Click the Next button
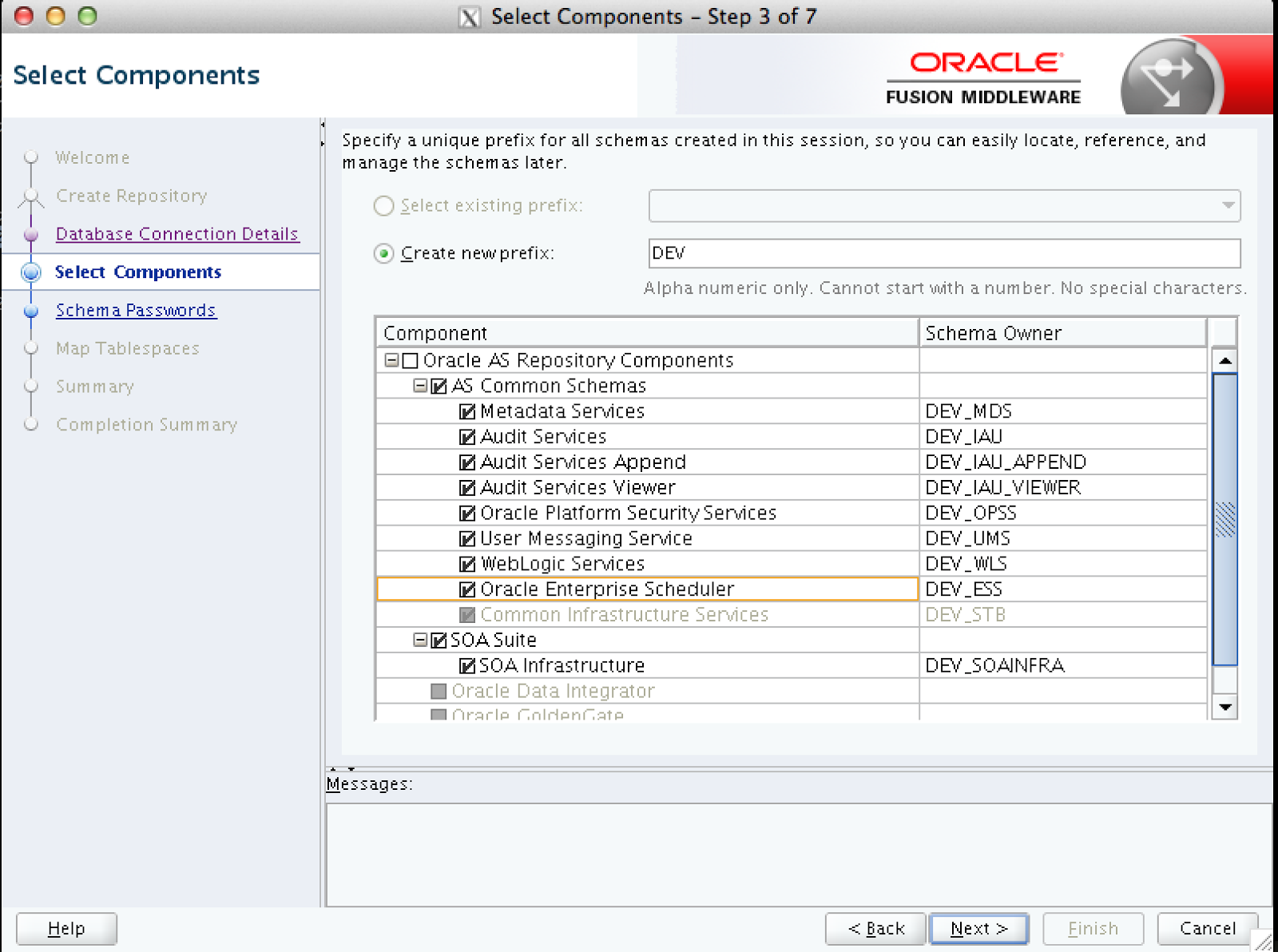Viewport: 1278px width, 952px height. click(979, 929)
